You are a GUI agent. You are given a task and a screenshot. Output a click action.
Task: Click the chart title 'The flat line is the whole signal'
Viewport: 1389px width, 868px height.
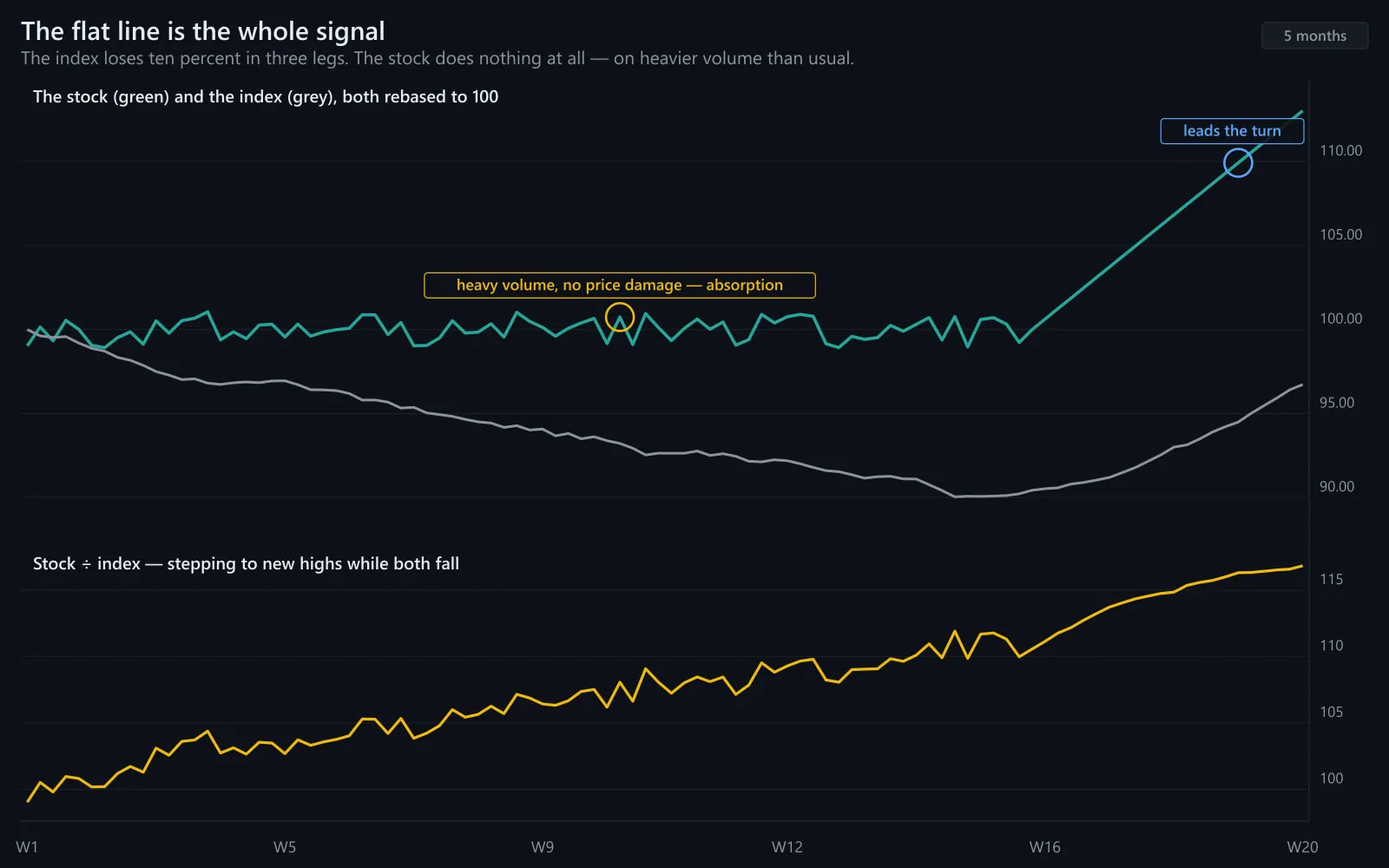coord(203,31)
